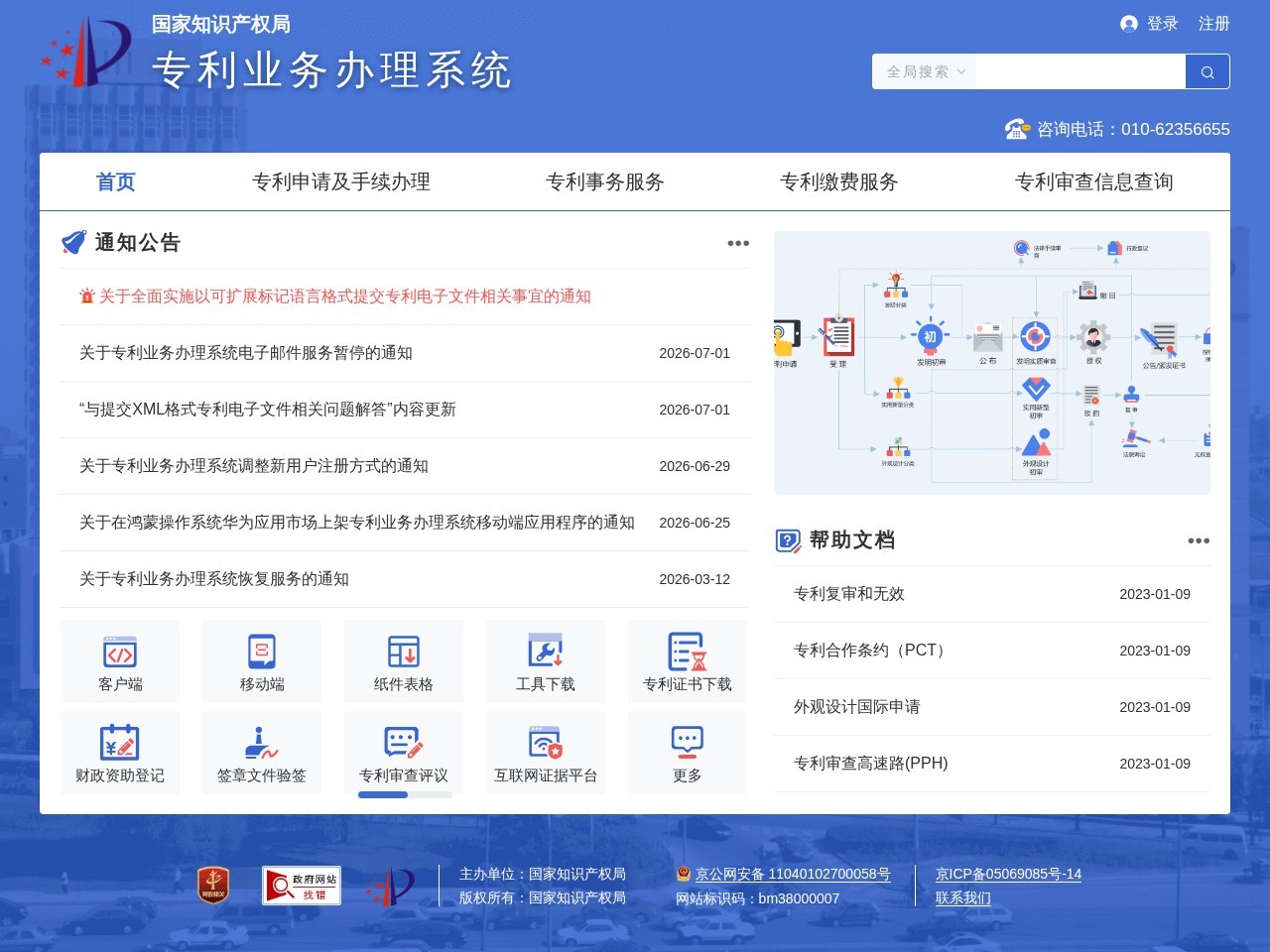The height and width of the screenshot is (952, 1270).
Task: Open the 鸿蒙操作系统 mobile app notice
Action: [357, 523]
